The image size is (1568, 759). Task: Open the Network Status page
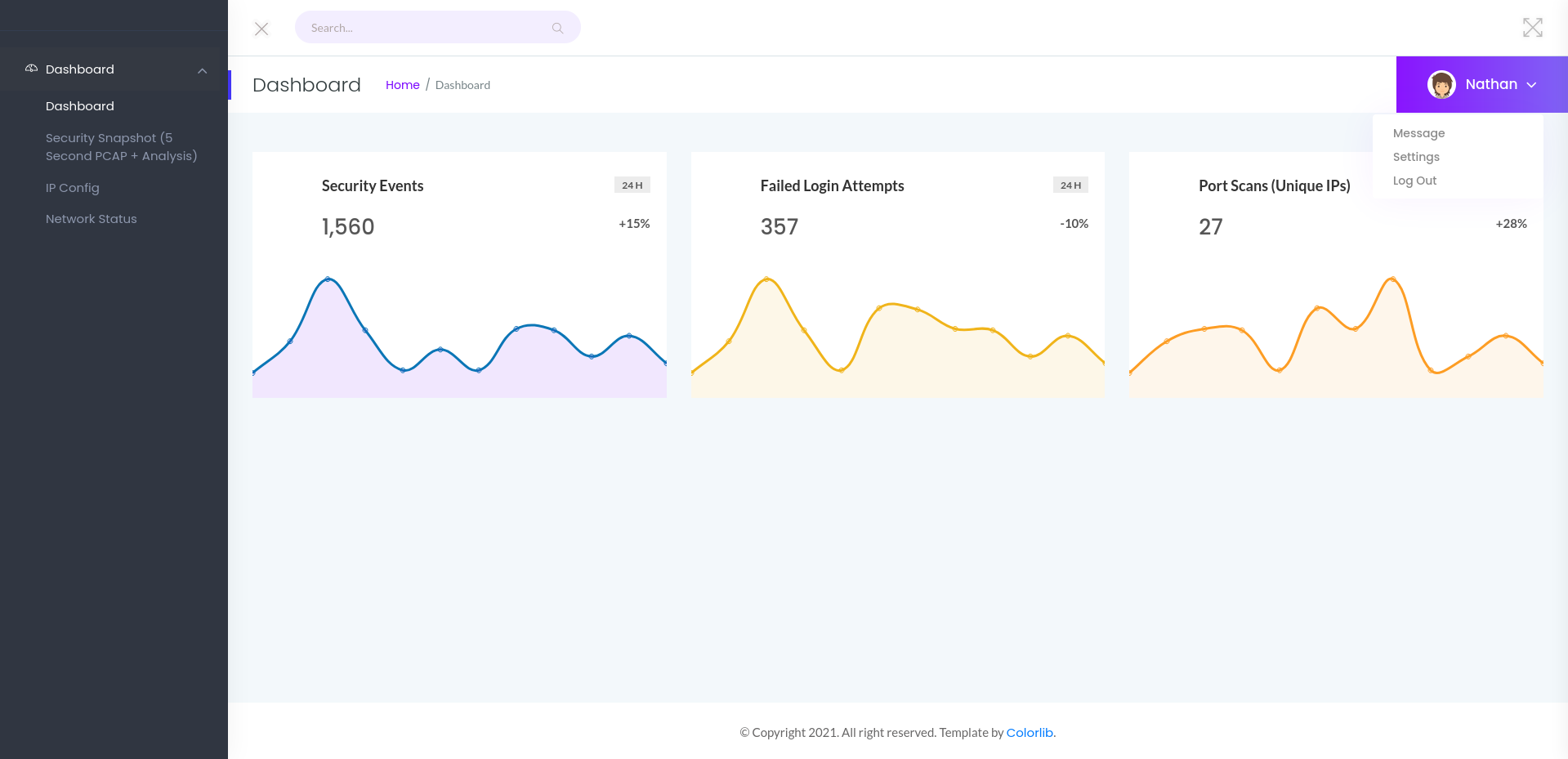tap(92, 219)
